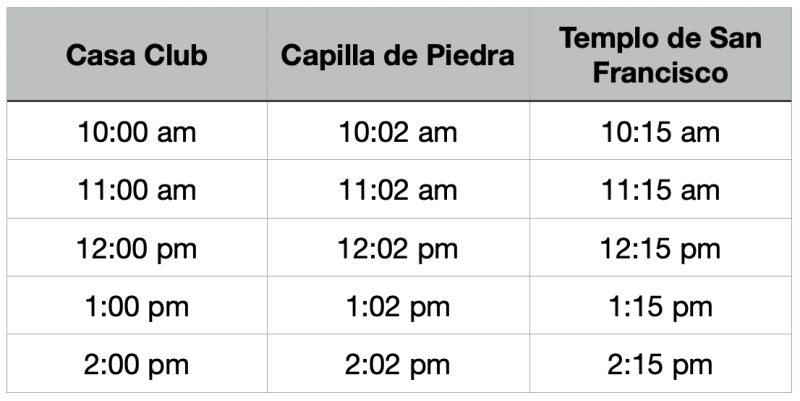Click the 1:00 pm departure cell
800x401 pixels.
(x=137, y=306)
